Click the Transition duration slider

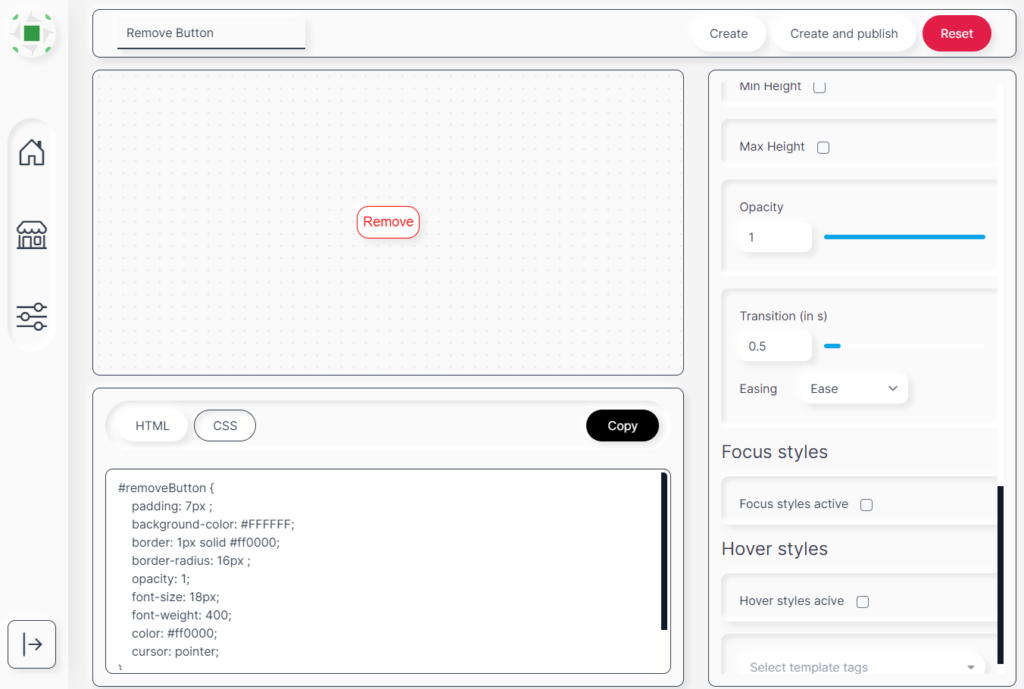click(904, 346)
